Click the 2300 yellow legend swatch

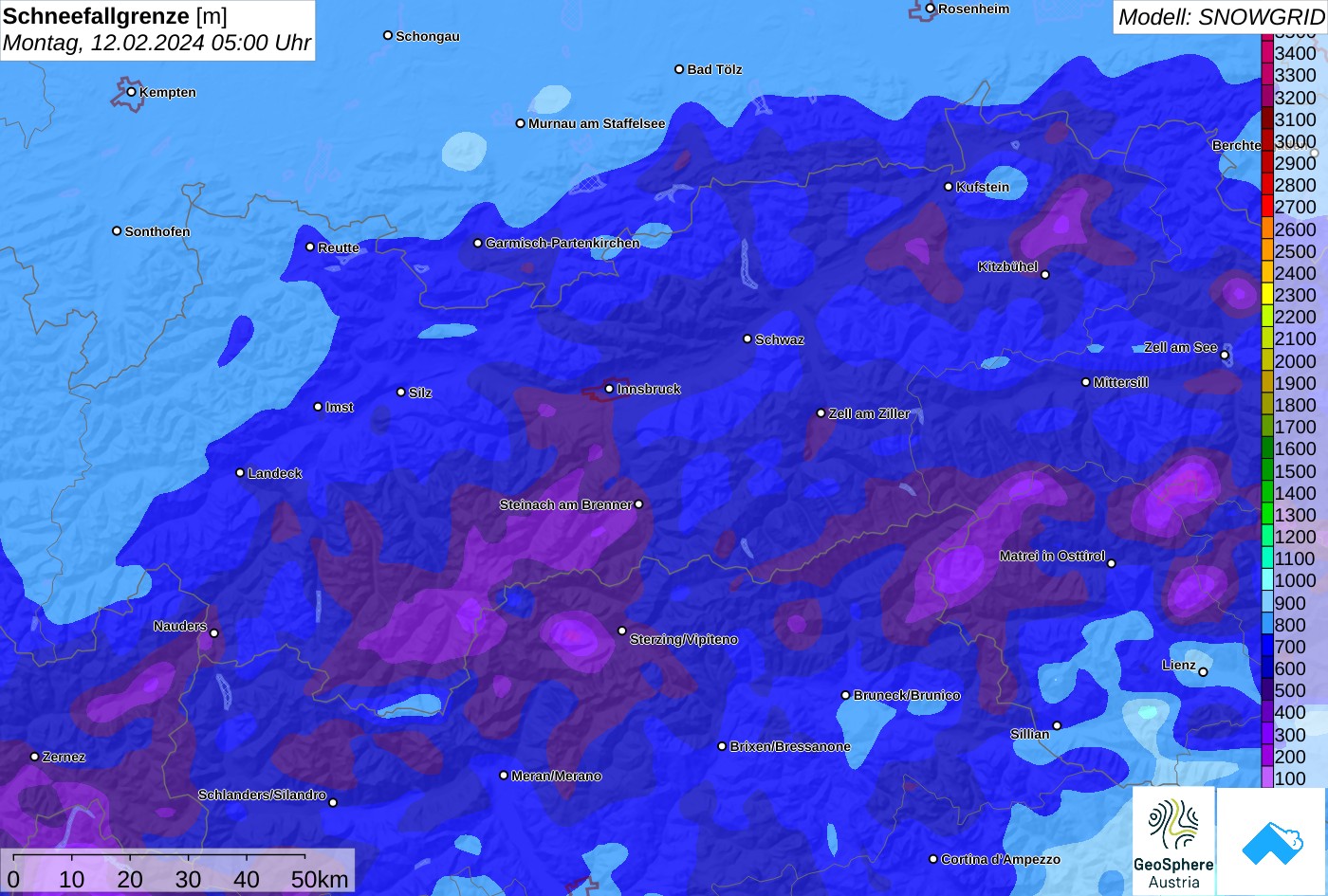[1267, 295]
